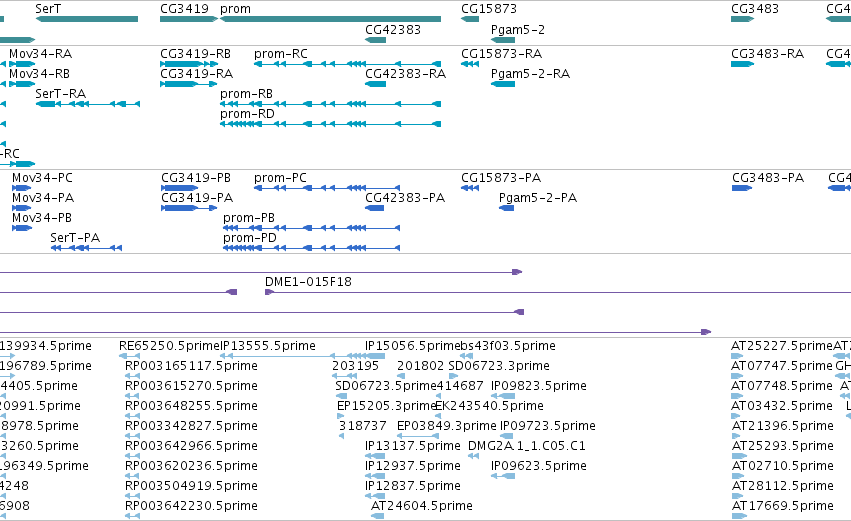The width and height of the screenshot is (851, 521).
Task: Select the prom-RD transcript label
Action: [247, 114]
